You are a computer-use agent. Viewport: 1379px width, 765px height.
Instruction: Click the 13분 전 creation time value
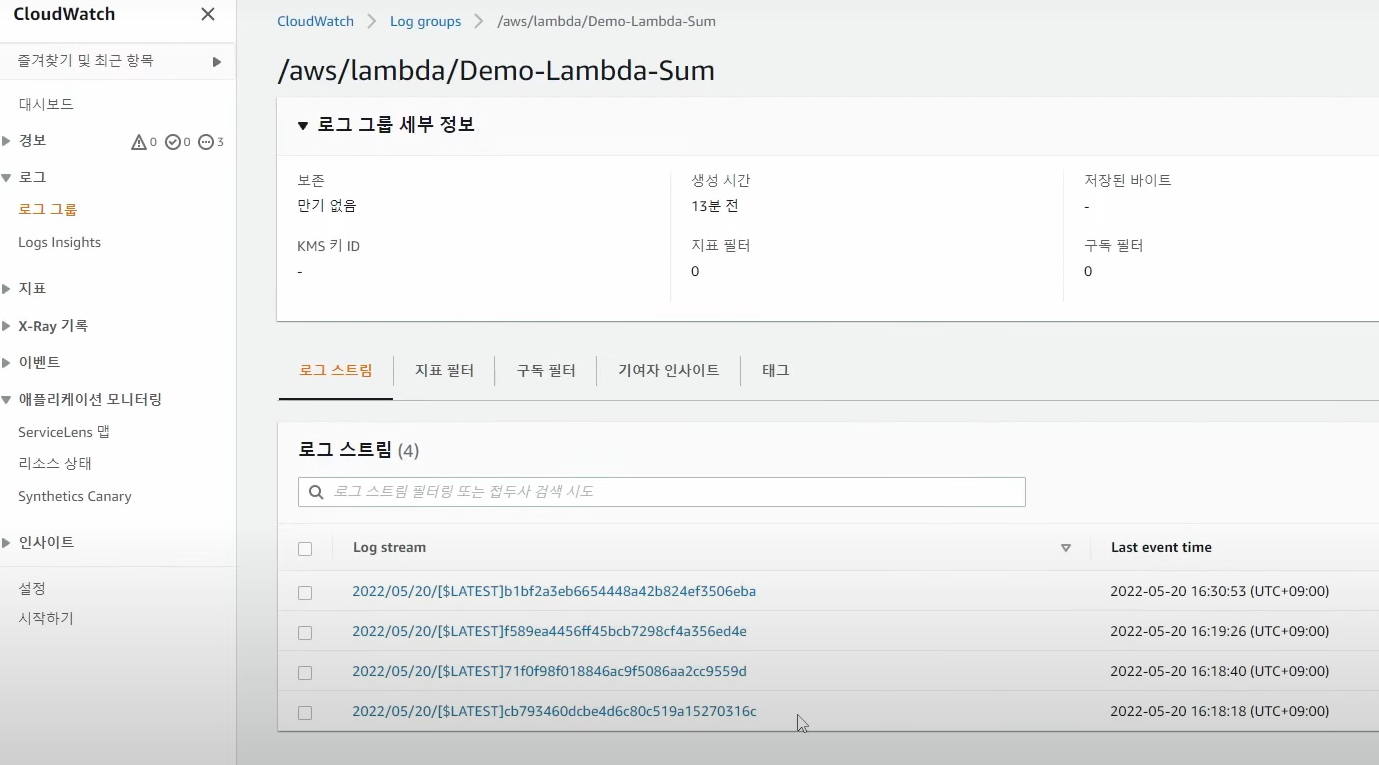(715, 206)
